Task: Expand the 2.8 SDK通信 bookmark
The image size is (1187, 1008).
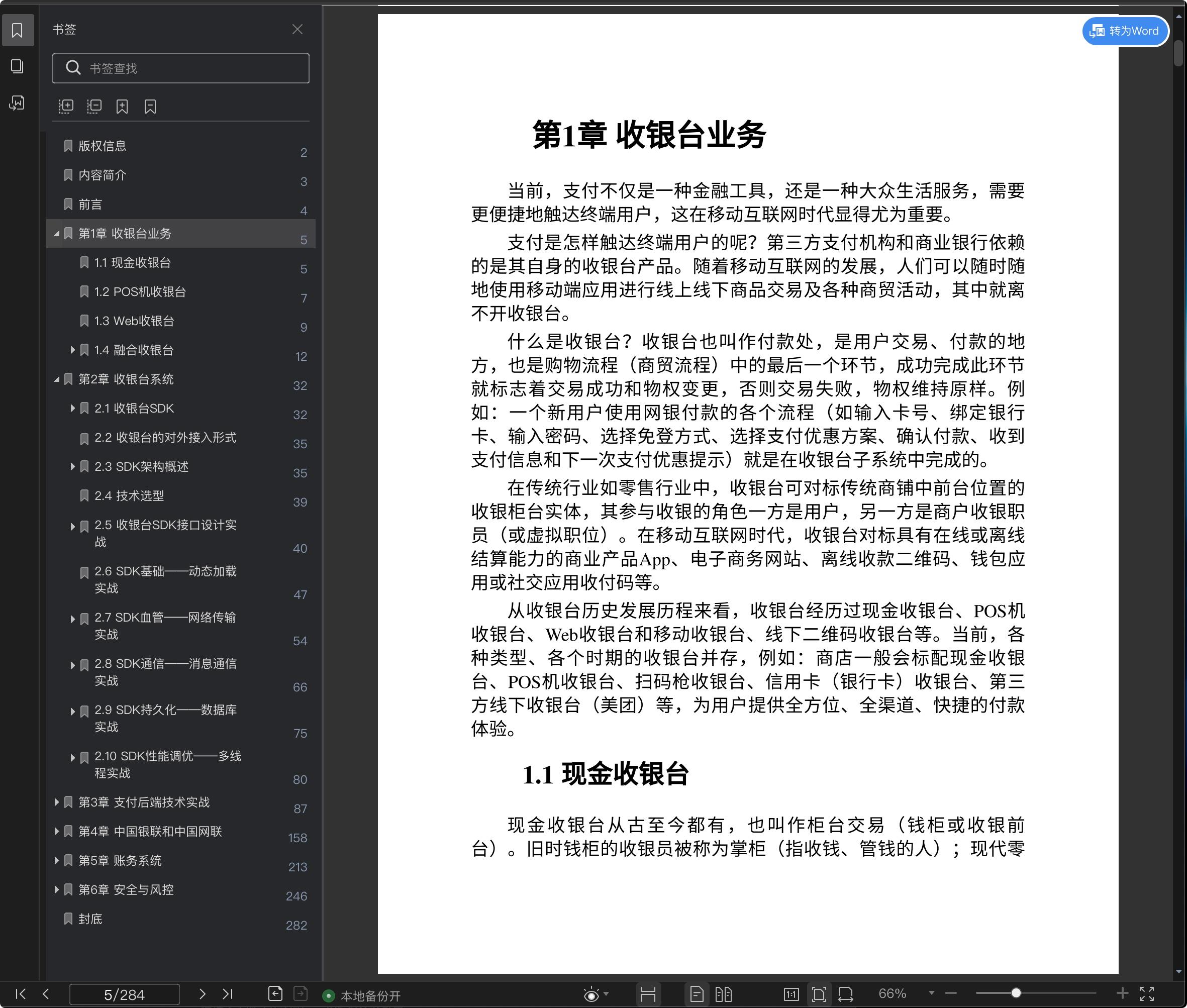Action: 72,665
